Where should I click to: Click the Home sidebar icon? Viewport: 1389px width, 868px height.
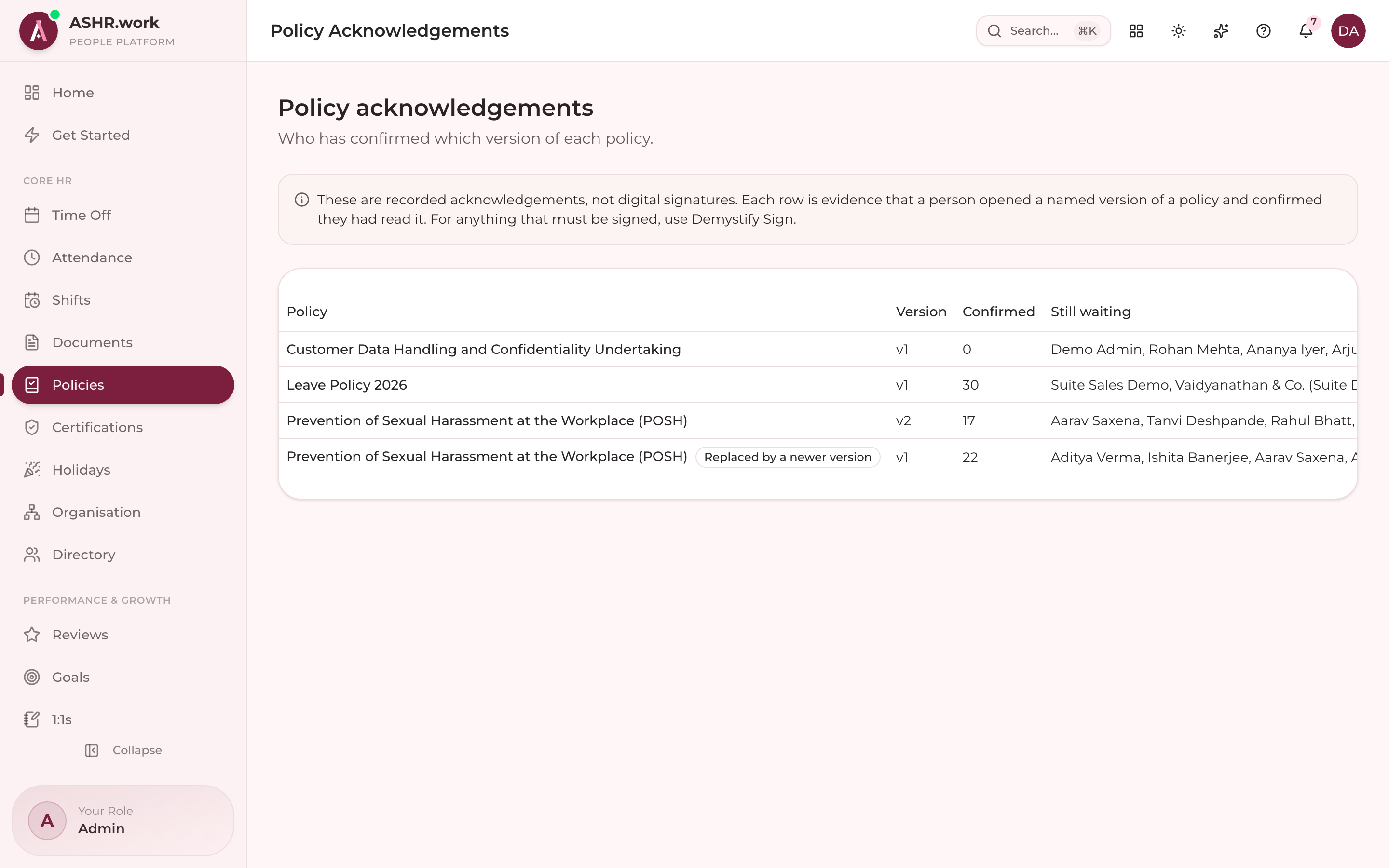point(31,93)
